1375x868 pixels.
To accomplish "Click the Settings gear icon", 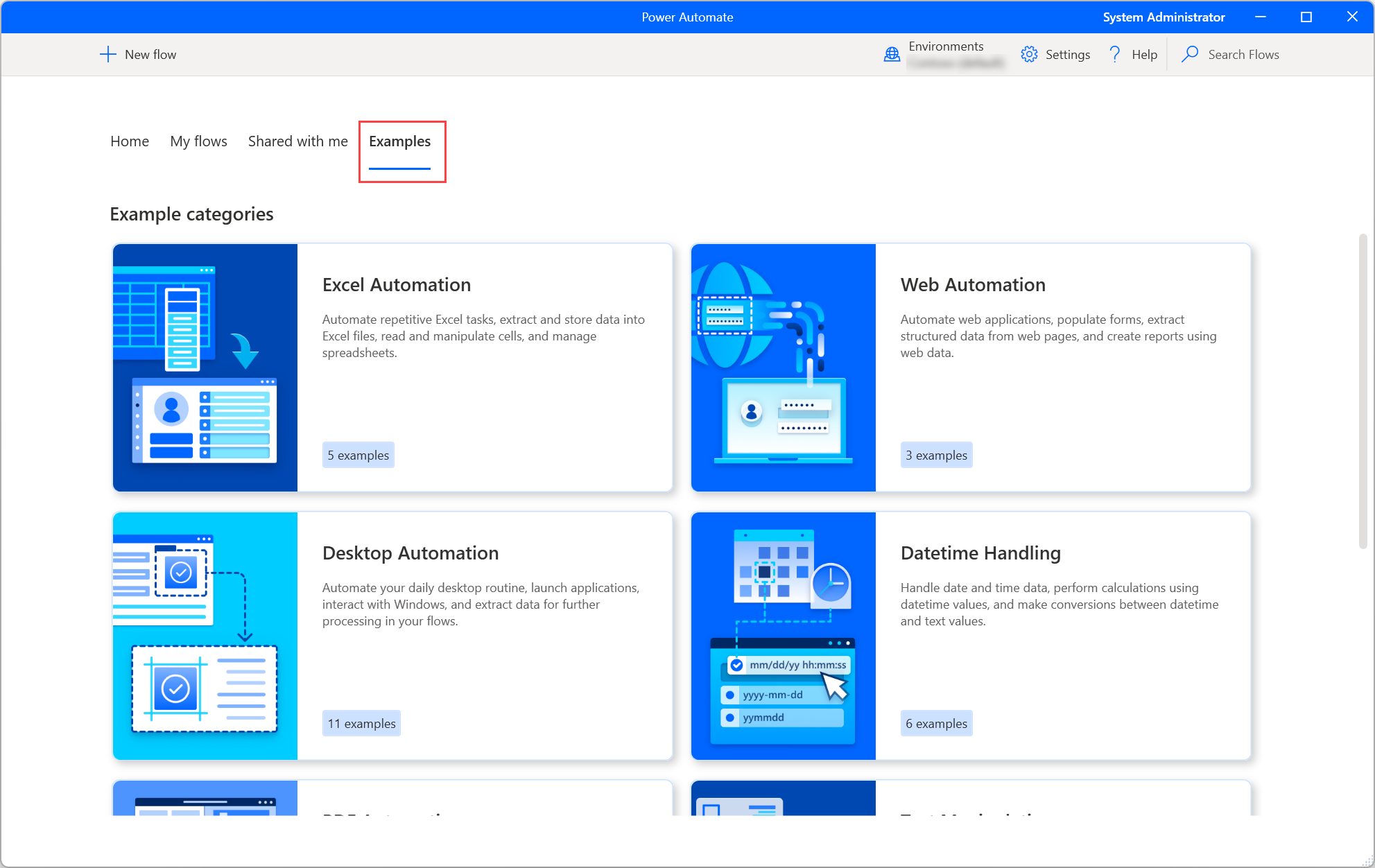I will pos(1028,54).
